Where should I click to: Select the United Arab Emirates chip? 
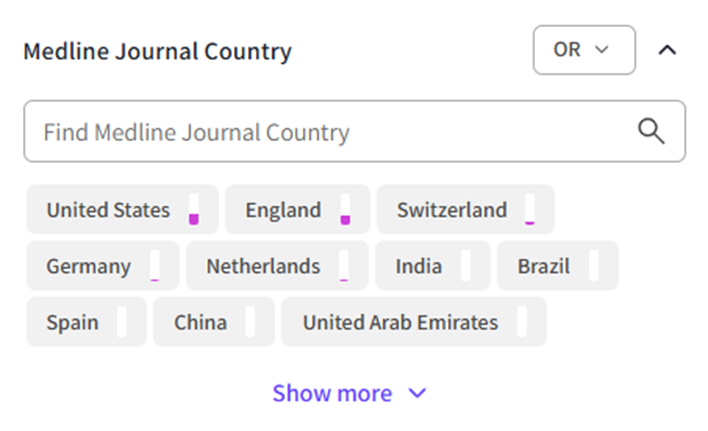(400, 322)
